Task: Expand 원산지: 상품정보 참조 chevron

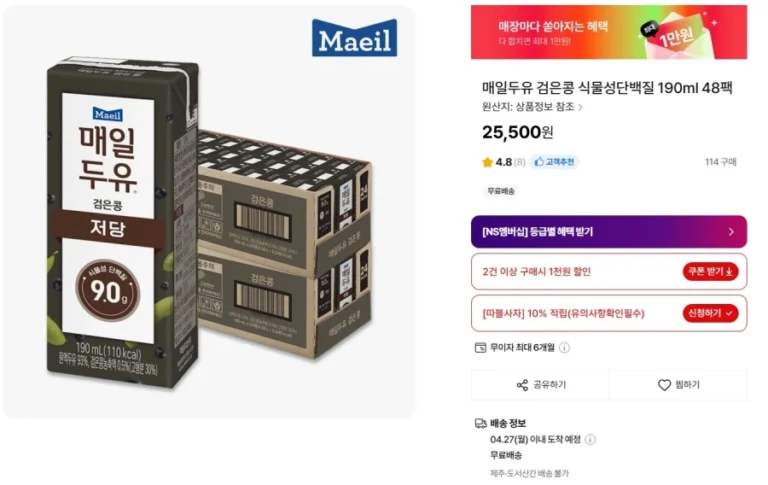Action: [581, 107]
